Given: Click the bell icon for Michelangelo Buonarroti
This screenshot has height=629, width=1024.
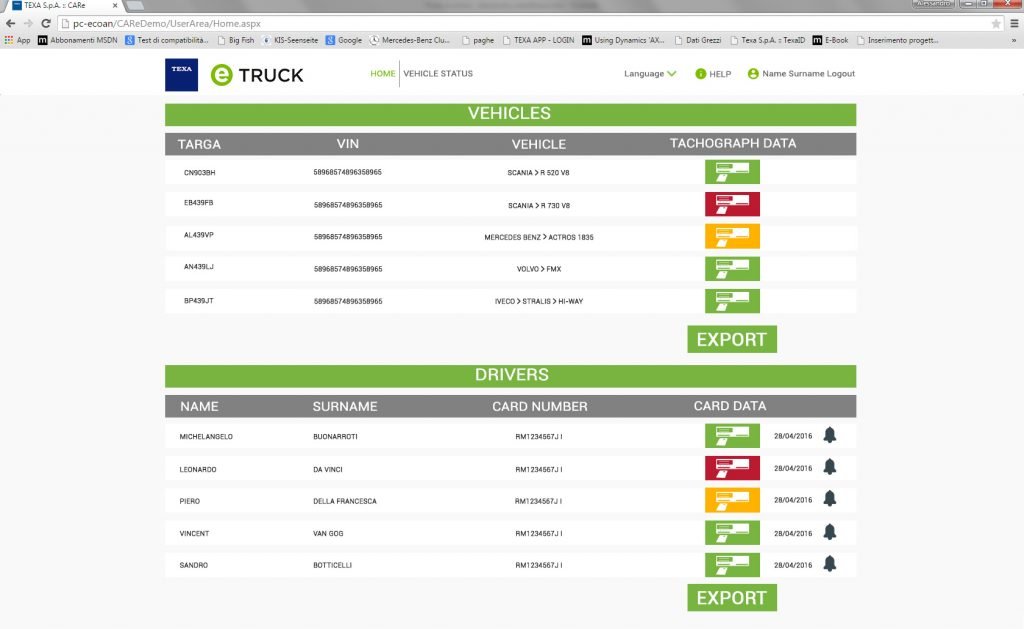Looking at the screenshot, I should coord(829,435).
